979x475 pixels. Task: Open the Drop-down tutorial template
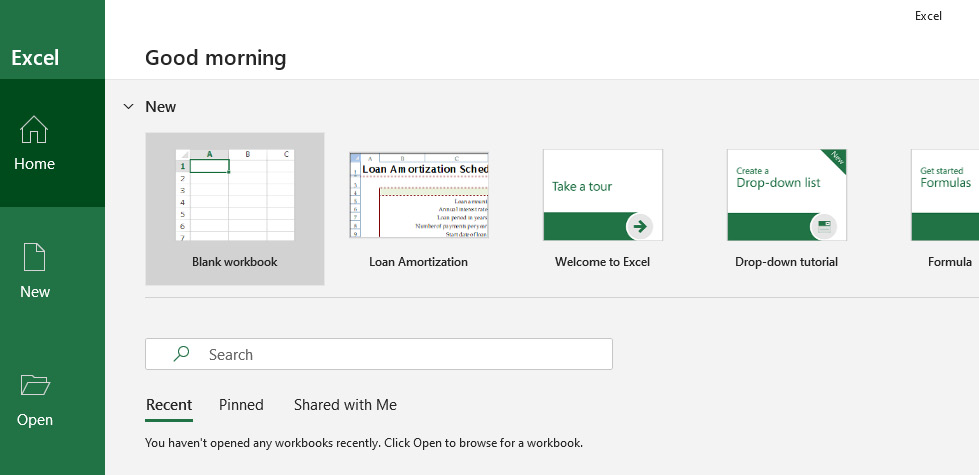click(787, 208)
